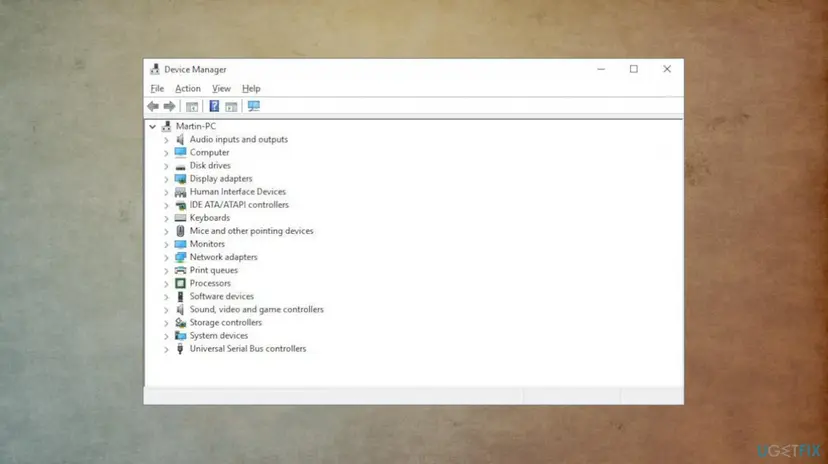Click the Print queues printer icon
The image size is (828, 464).
(x=181, y=270)
